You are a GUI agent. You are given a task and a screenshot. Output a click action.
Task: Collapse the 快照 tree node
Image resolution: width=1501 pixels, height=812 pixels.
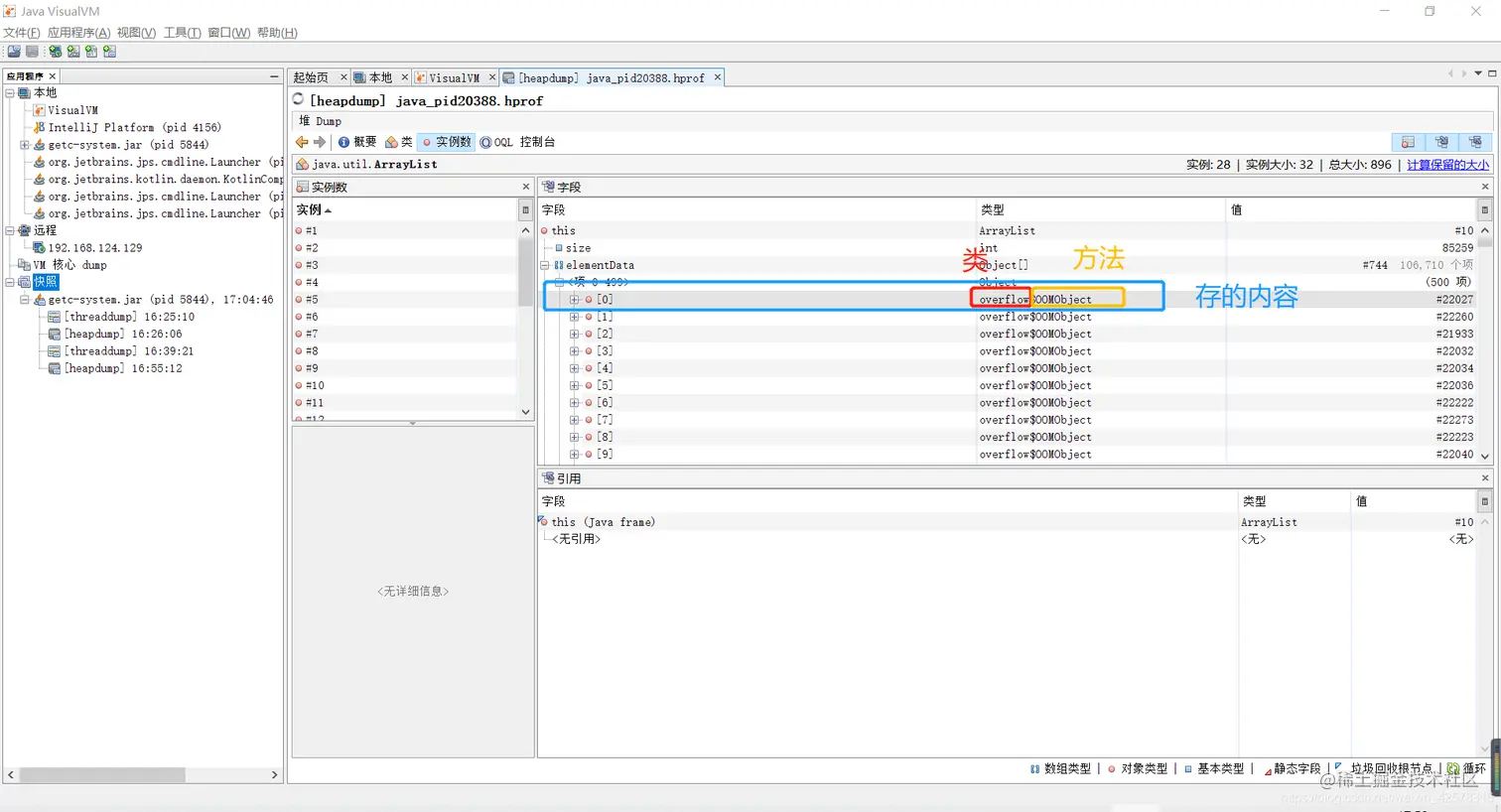click(x=10, y=282)
